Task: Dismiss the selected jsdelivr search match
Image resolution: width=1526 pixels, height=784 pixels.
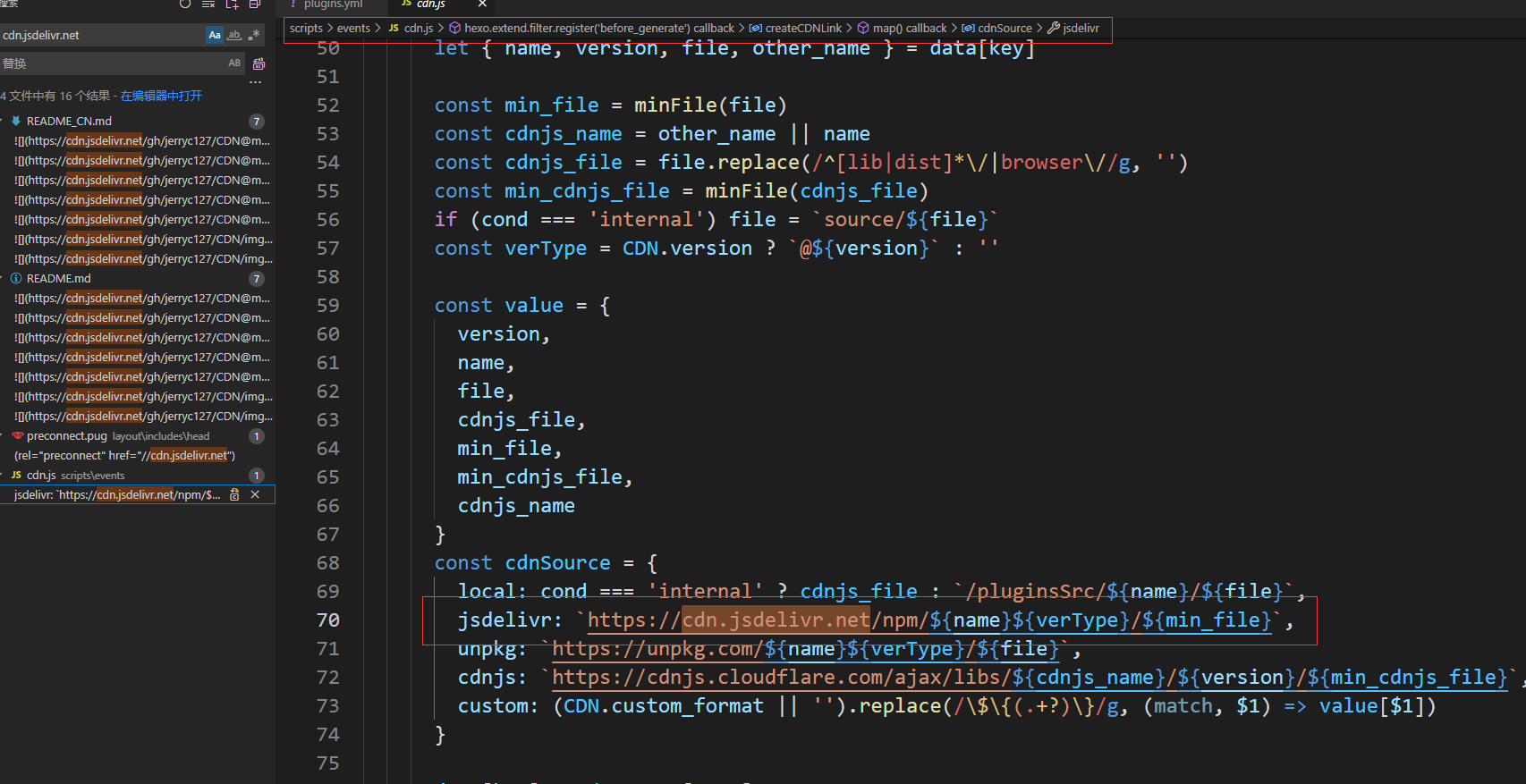Action: tap(255, 494)
